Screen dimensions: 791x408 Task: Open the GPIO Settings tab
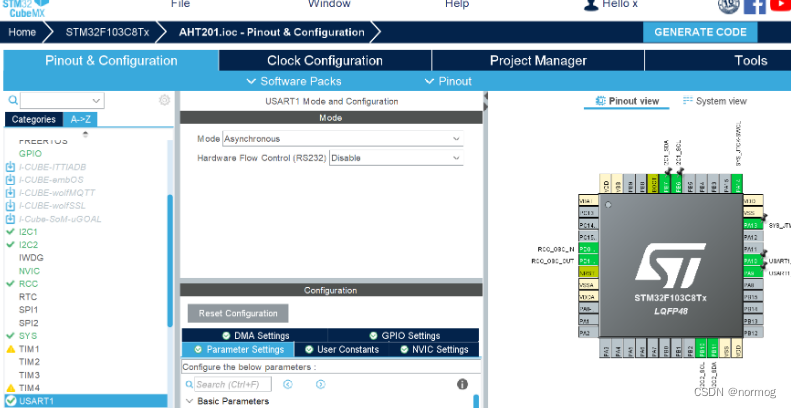404,335
